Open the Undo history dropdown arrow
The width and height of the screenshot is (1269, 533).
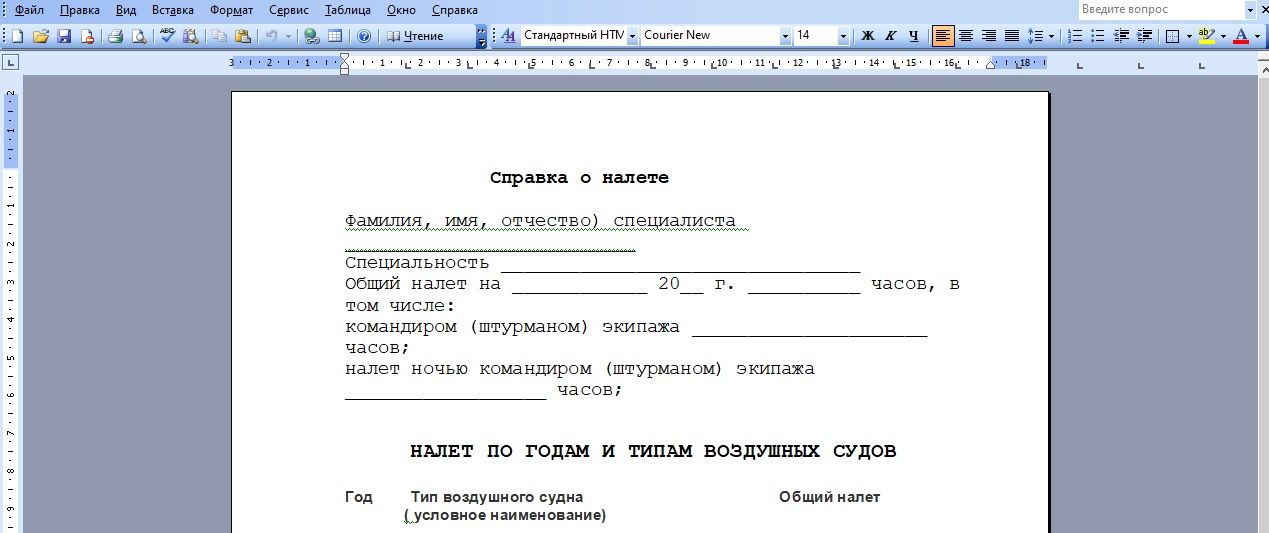click(289, 36)
